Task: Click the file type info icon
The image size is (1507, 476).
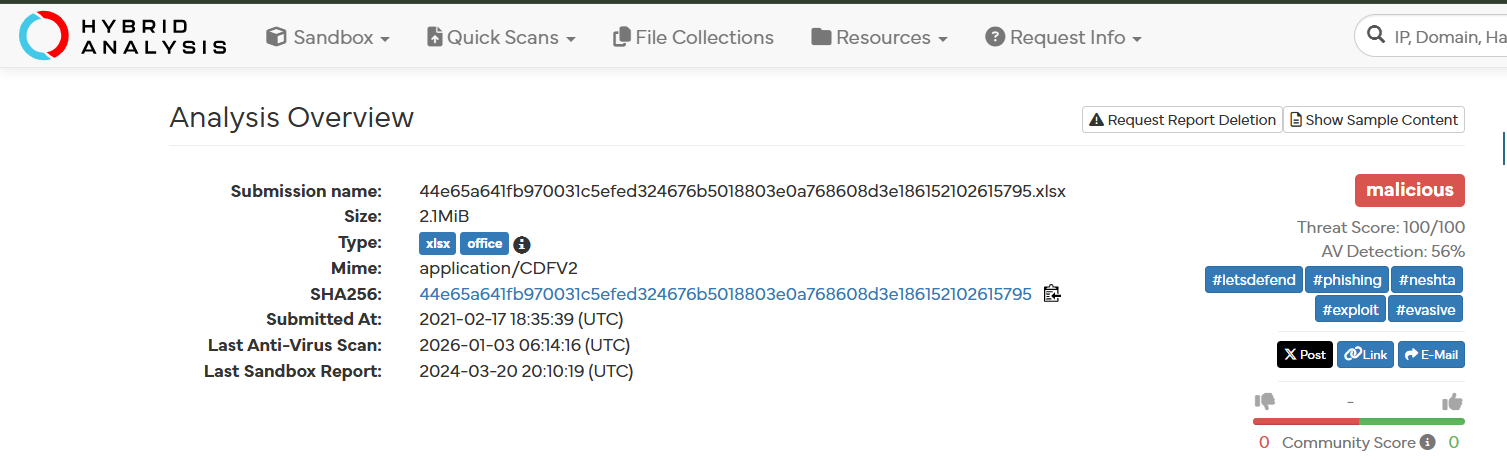Action: (x=522, y=244)
